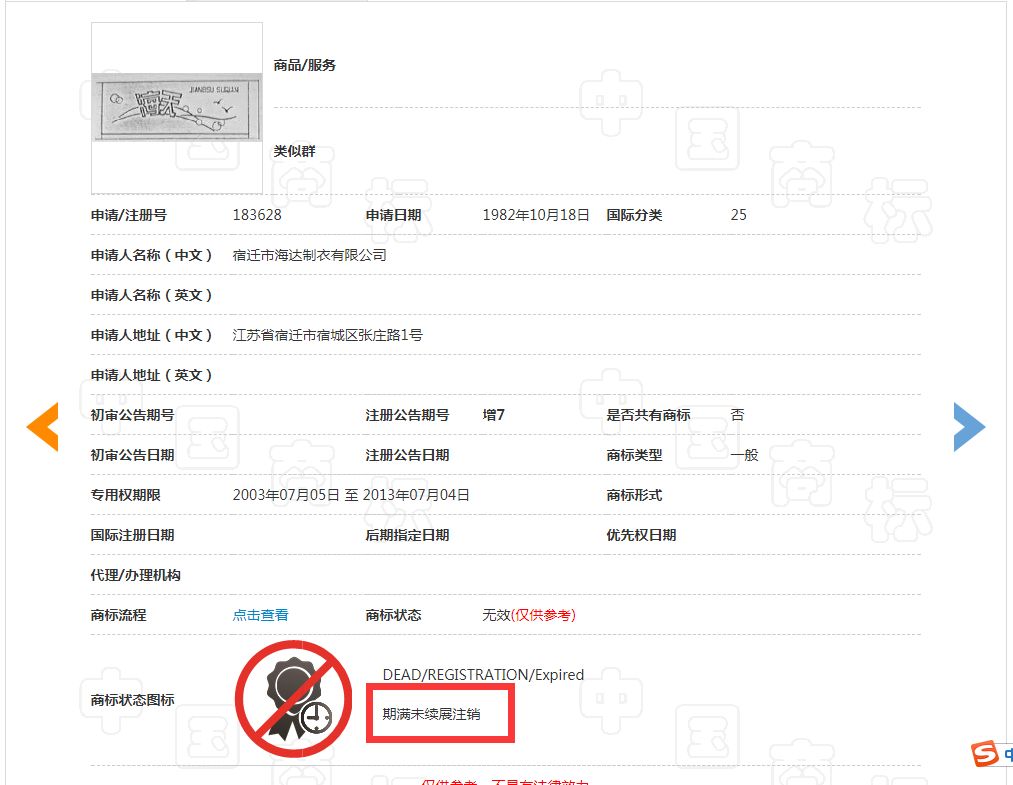Select the DEAD/REGISTRATION/Expired status text
Viewport: 1013px width, 785px height.
(x=483, y=675)
